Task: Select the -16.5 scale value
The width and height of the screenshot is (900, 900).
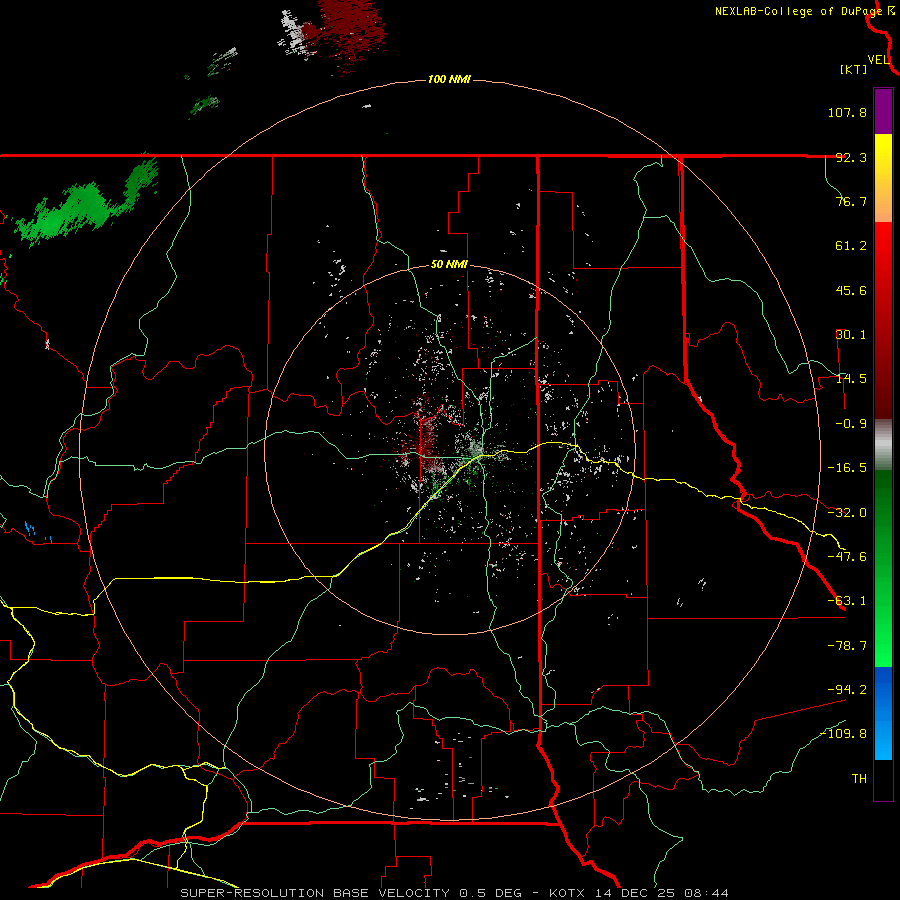Action: [847, 468]
